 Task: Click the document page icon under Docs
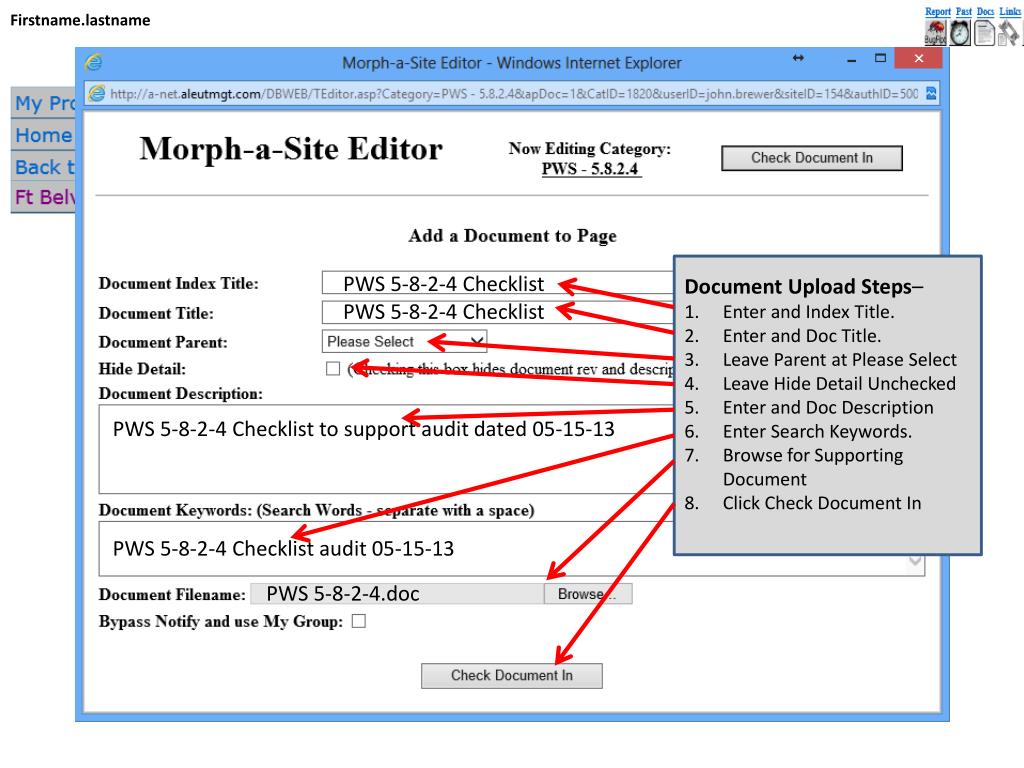(x=984, y=33)
